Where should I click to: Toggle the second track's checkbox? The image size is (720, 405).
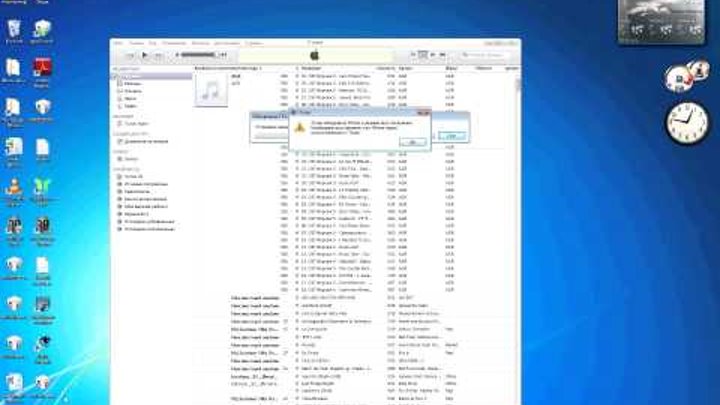pyautogui.click(x=298, y=83)
